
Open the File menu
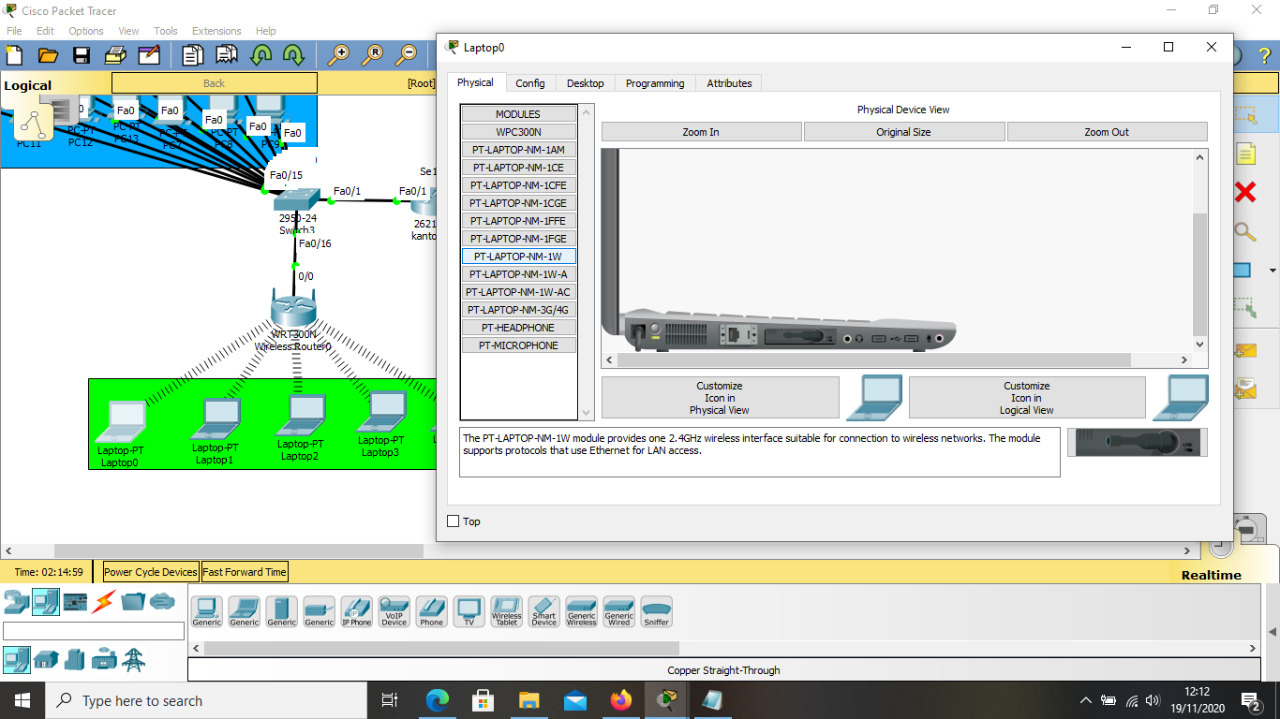coord(14,31)
